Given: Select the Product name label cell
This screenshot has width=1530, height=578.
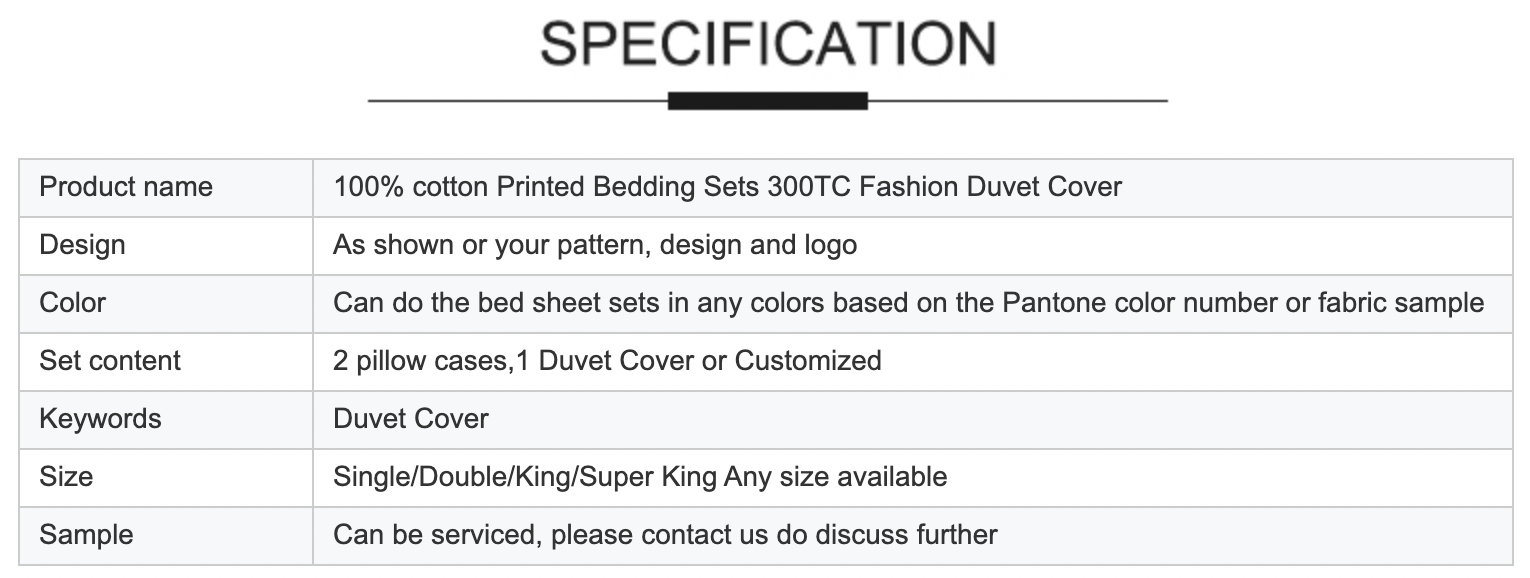Looking at the screenshot, I should 166,187.
